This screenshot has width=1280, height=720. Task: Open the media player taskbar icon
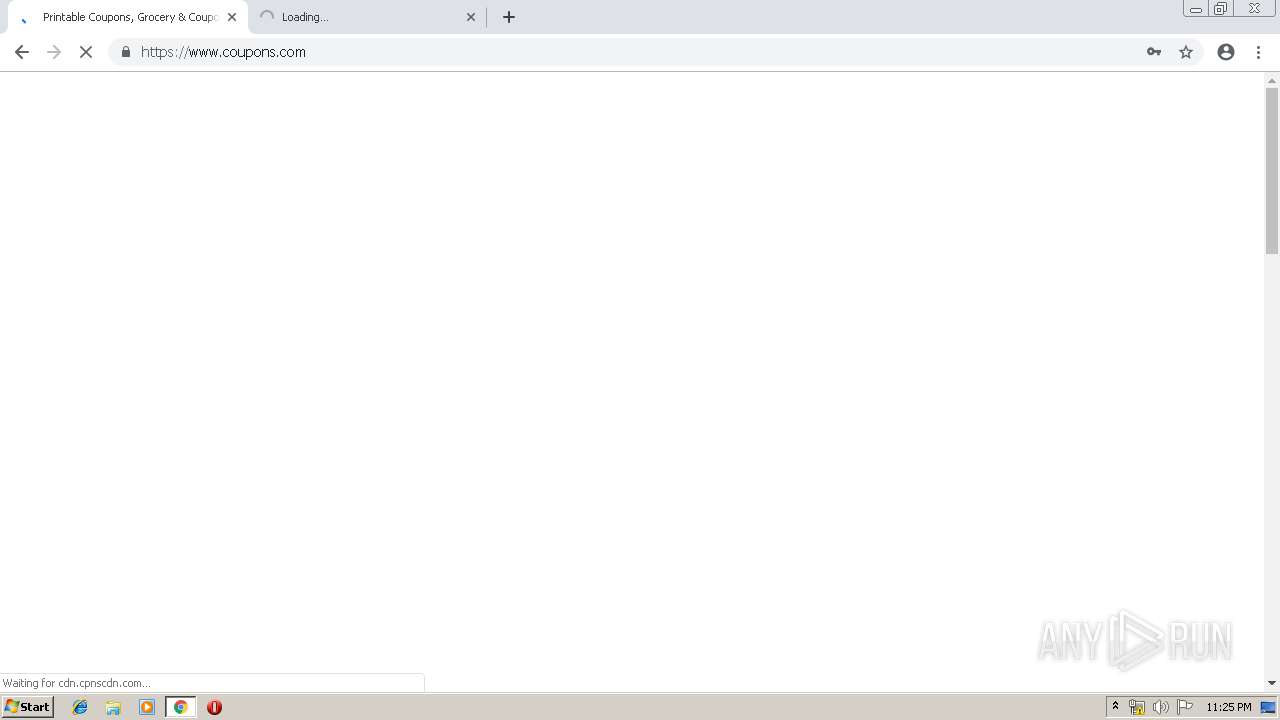(x=147, y=707)
